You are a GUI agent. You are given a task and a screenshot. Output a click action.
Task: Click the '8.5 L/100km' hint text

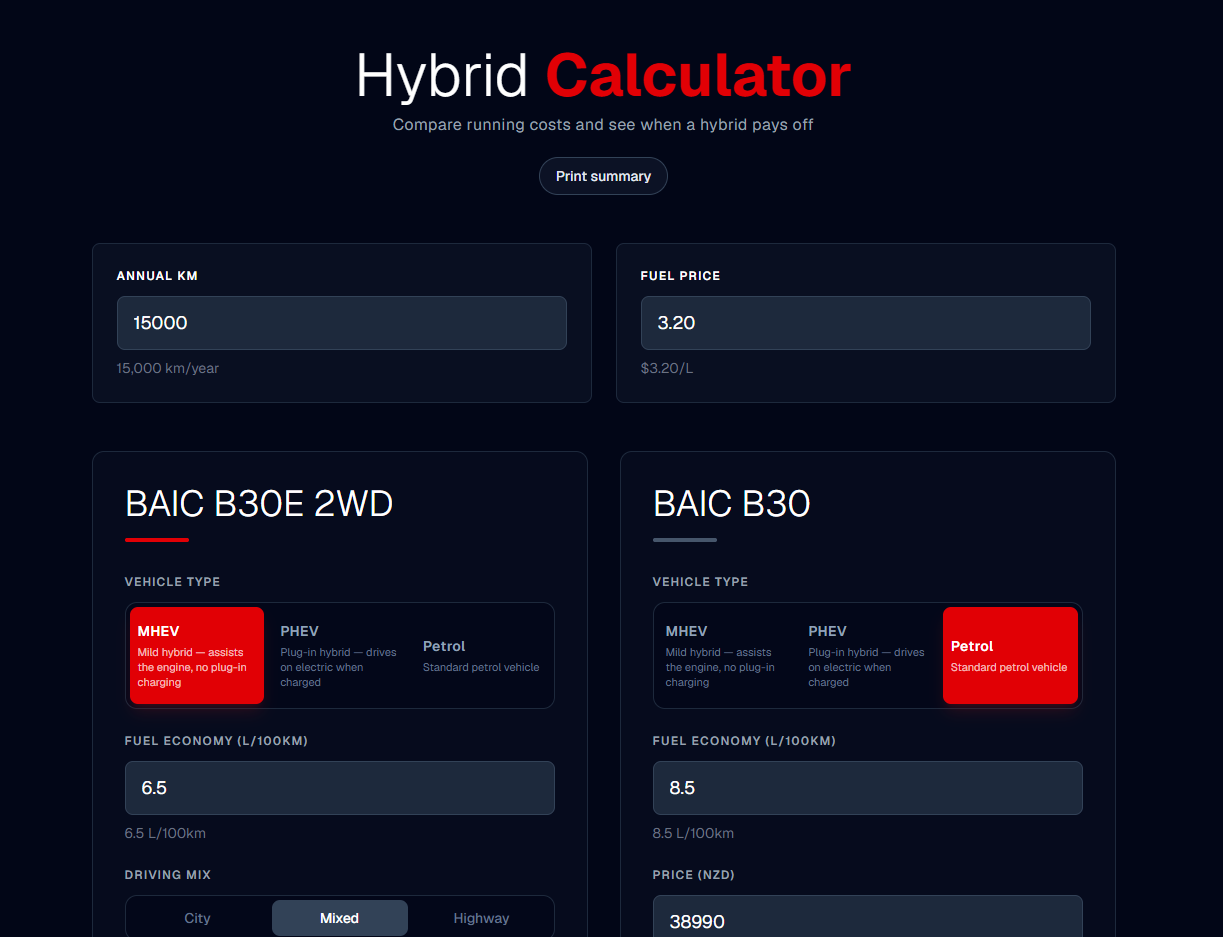coord(694,833)
